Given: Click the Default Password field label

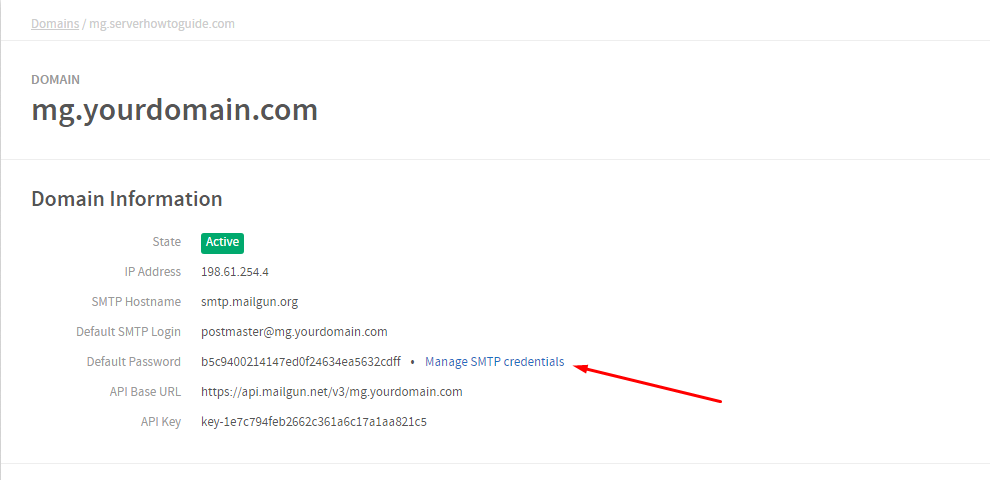Looking at the screenshot, I should click(x=134, y=362).
